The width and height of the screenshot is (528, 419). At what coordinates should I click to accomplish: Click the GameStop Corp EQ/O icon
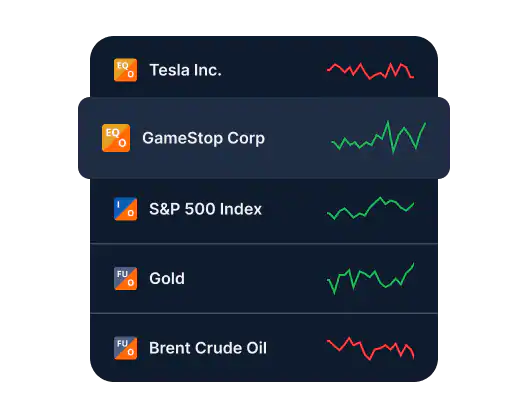tap(116, 138)
